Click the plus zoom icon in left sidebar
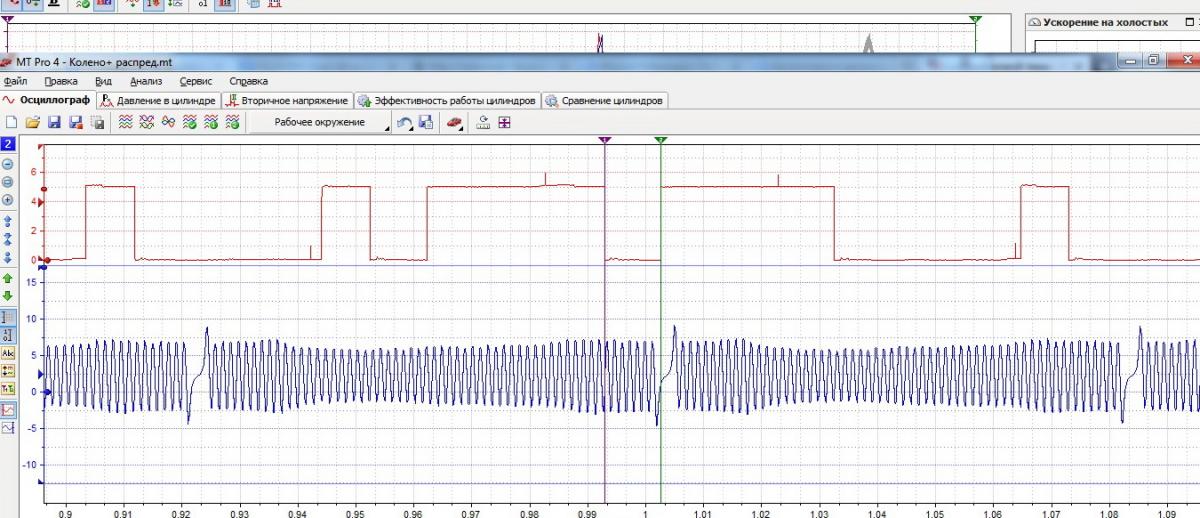The height and width of the screenshot is (518, 1200). coord(8,199)
